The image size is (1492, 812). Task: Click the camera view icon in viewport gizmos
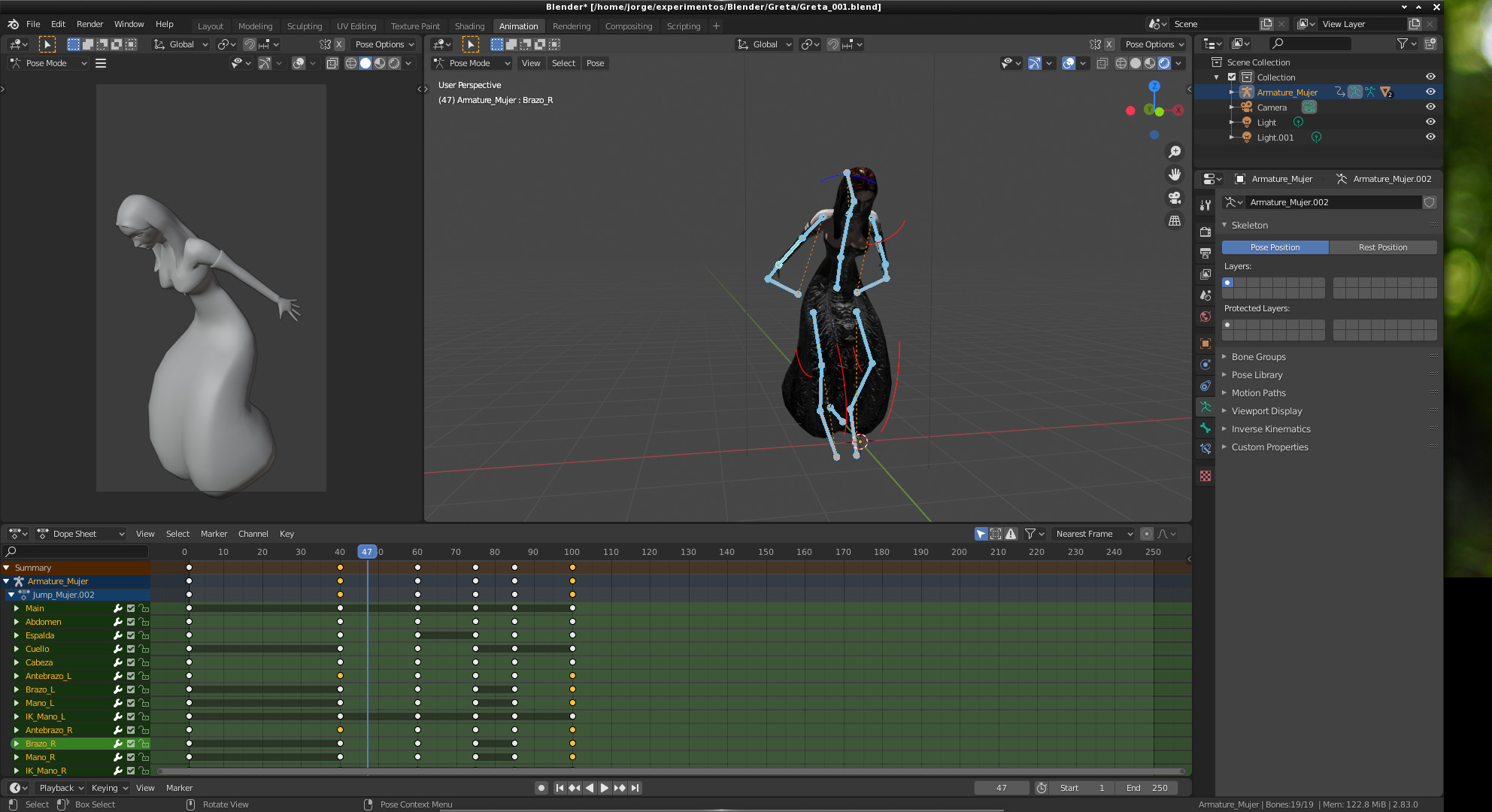click(1175, 198)
